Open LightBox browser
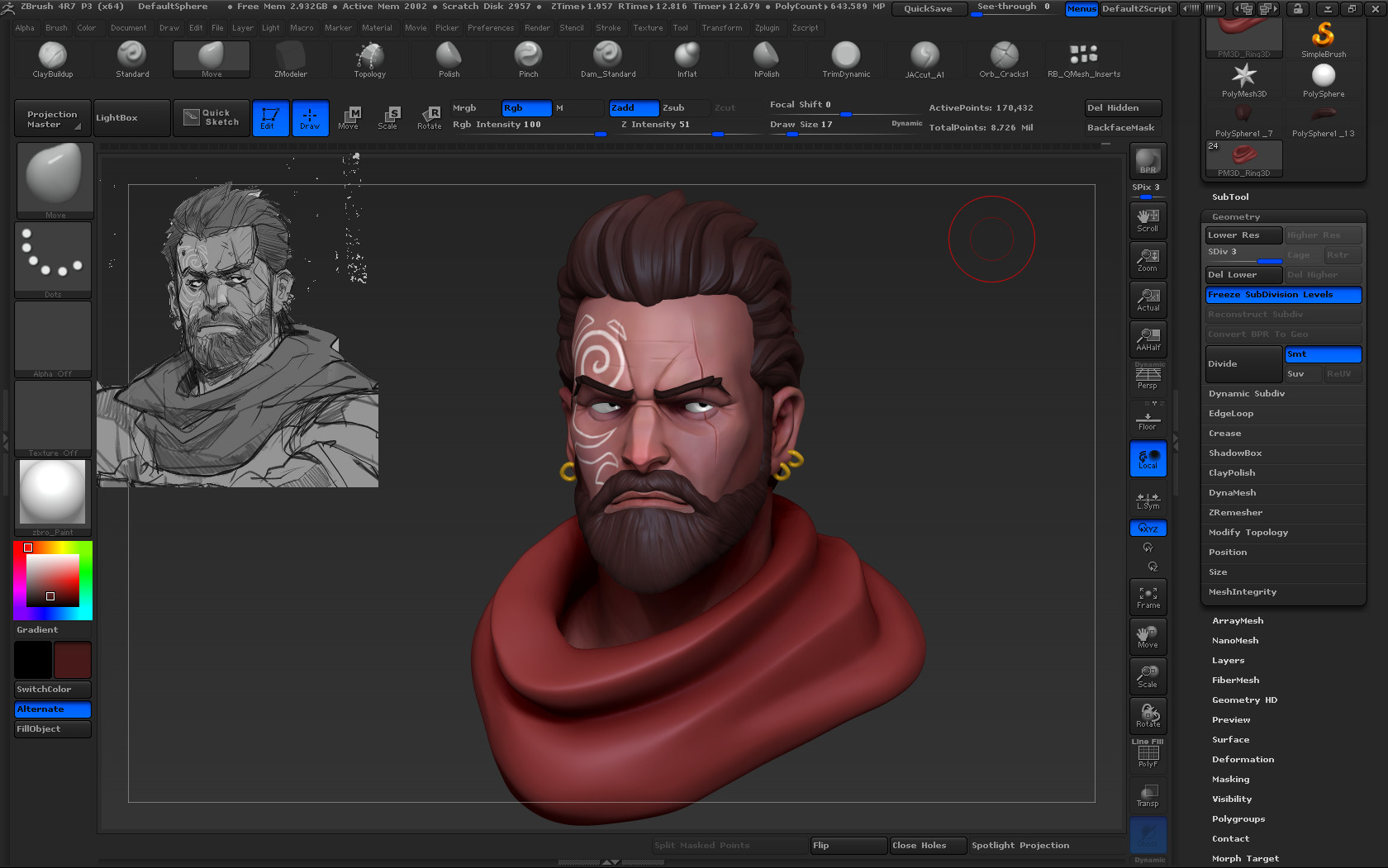The width and height of the screenshot is (1388, 868). click(132, 118)
